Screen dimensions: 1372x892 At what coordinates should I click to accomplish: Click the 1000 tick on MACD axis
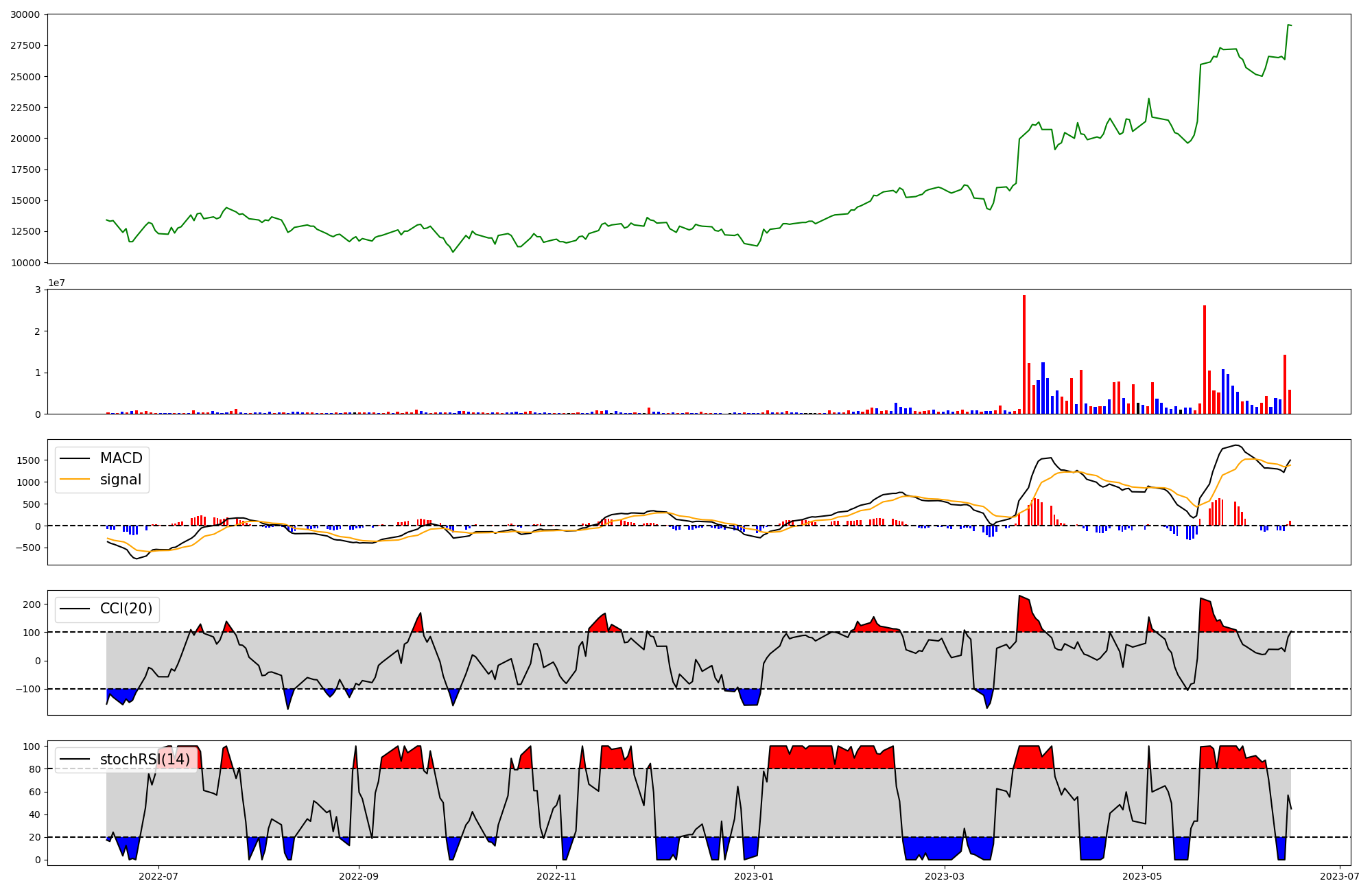coord(30,482)
